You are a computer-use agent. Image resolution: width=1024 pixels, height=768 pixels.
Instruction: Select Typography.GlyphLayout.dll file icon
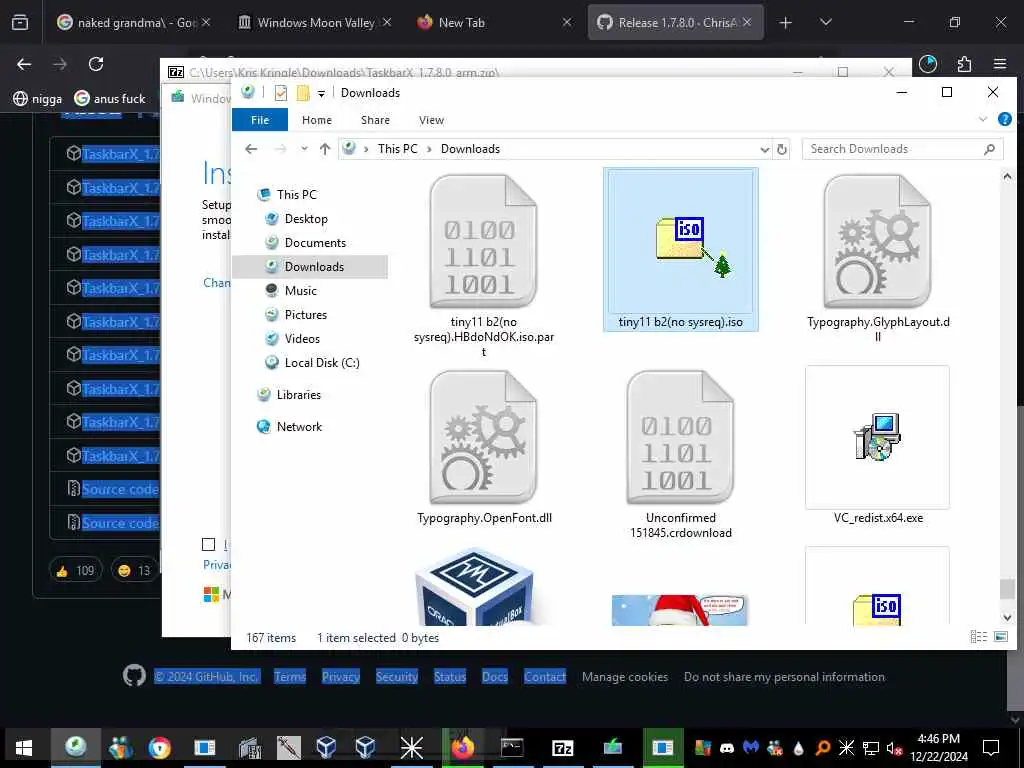877,241
